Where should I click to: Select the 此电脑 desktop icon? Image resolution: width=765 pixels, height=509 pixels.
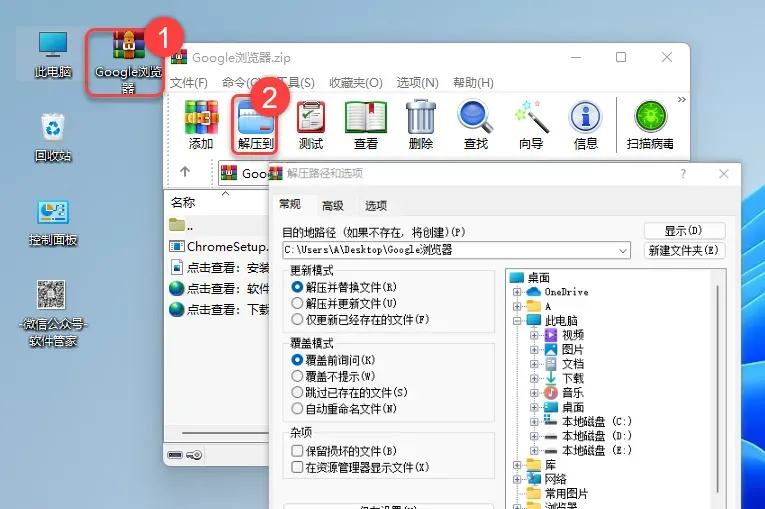click(53, 54)
